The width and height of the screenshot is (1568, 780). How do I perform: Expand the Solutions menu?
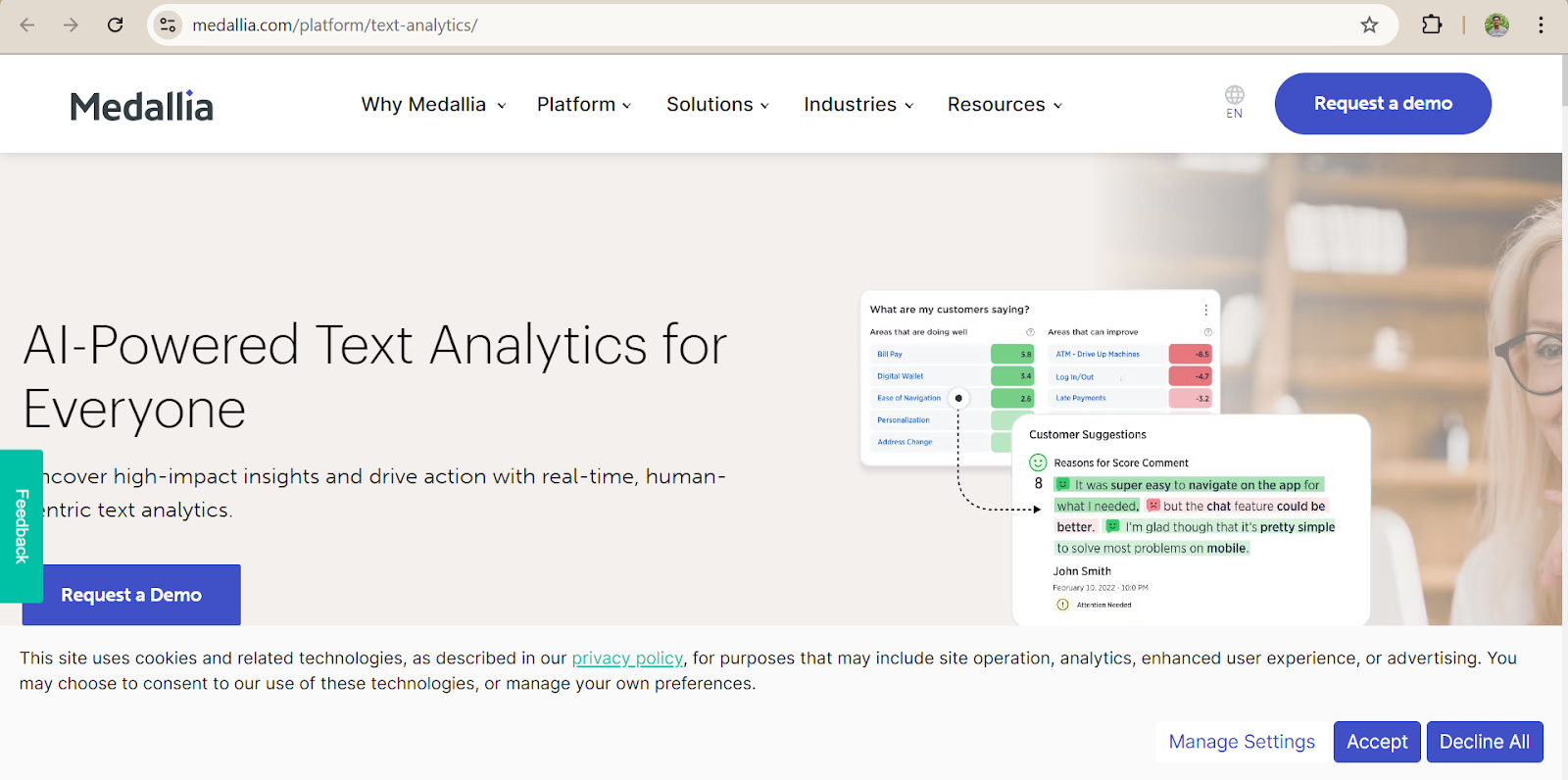pyautogui.click(x=717, y=105)
